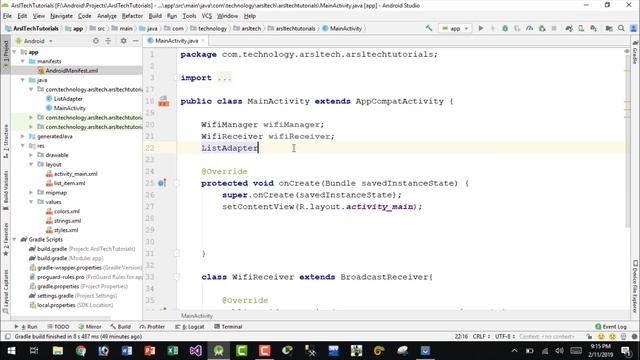This screenshot has height=360, width=640.
Task: Run the app with green play button
Action: [481, 28]
